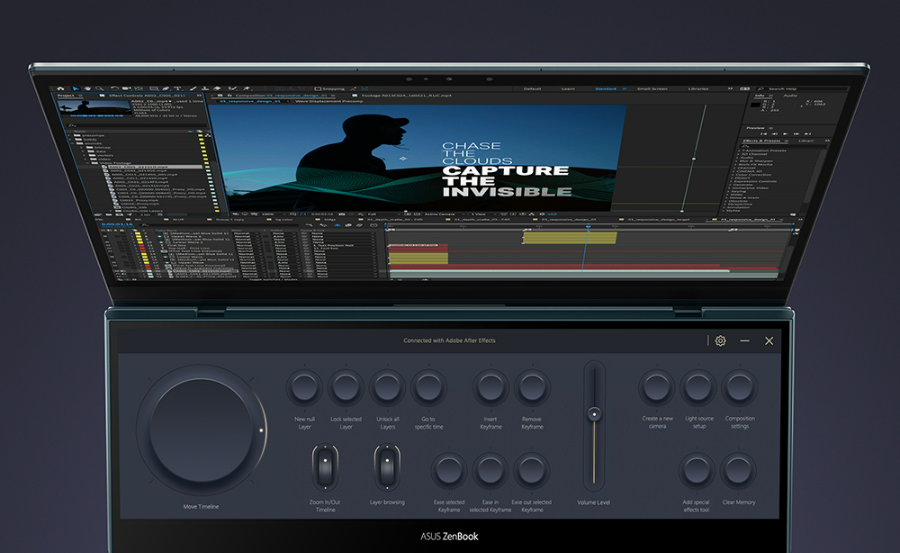Select the Brush tool
900x553 pixels.
click(193, 88)
